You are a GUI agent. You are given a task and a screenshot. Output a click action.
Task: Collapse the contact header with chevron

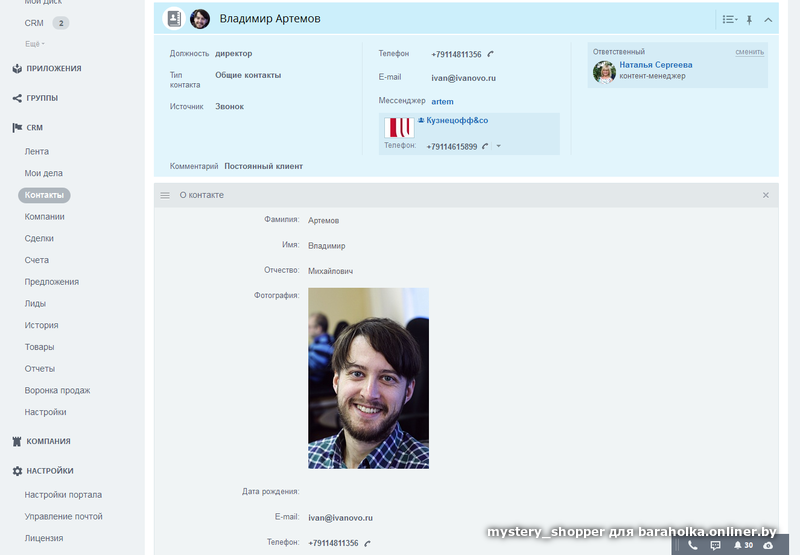(768, 20)
